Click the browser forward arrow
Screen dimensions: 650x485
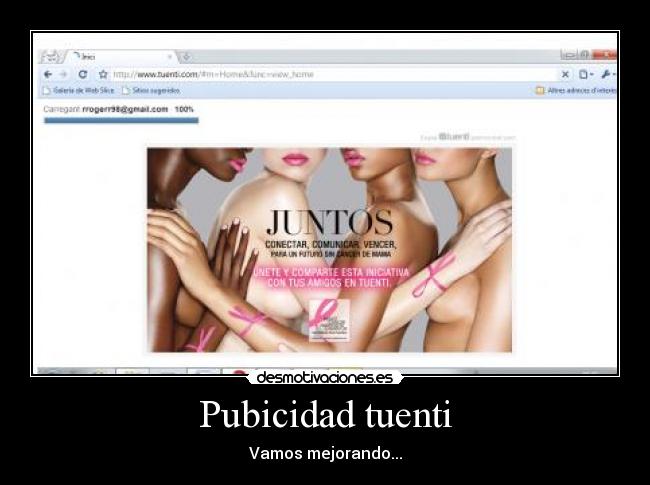[x=63, y=75]
